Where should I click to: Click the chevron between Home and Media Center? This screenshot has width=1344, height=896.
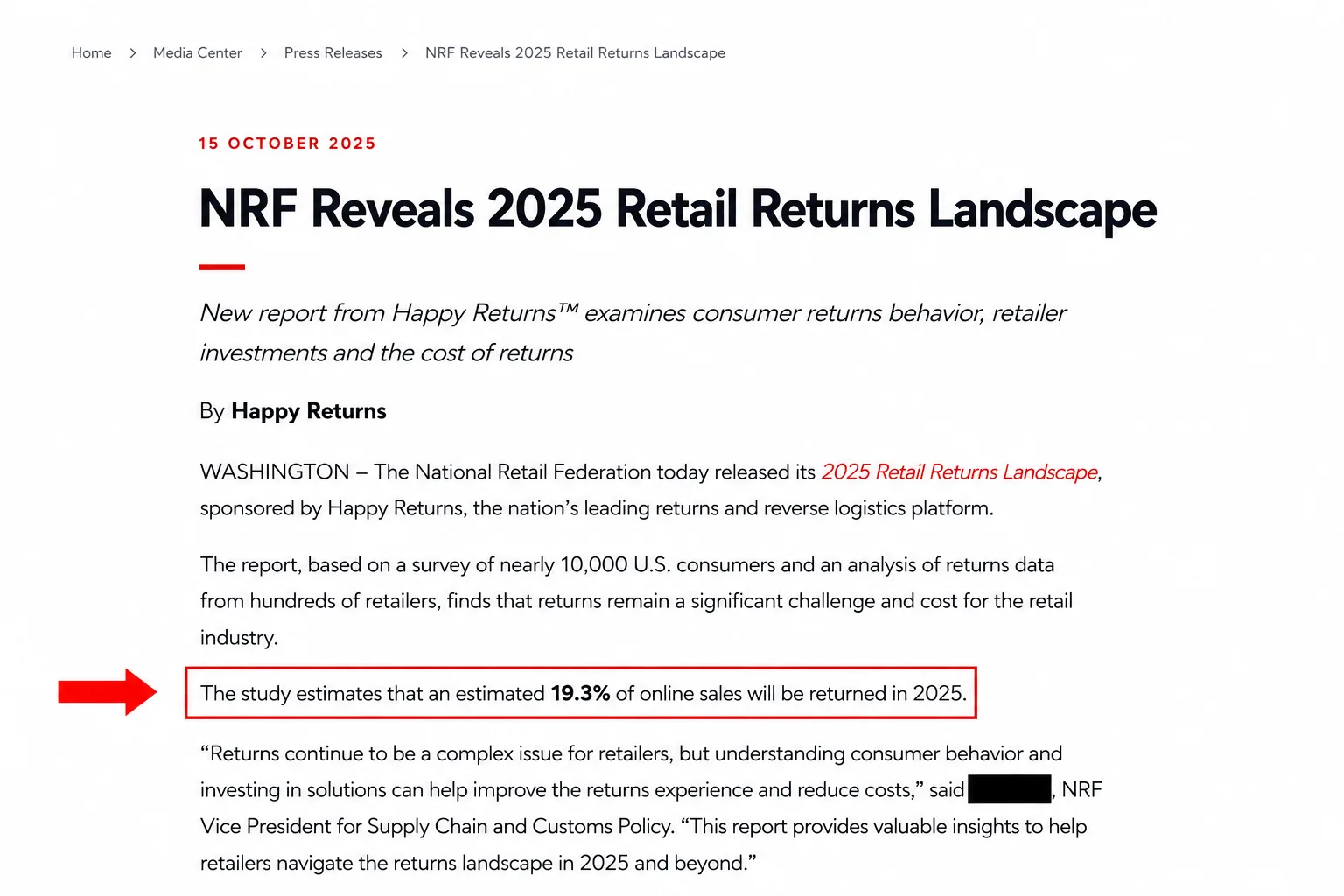pyautogui.click(x=133, y=53)
